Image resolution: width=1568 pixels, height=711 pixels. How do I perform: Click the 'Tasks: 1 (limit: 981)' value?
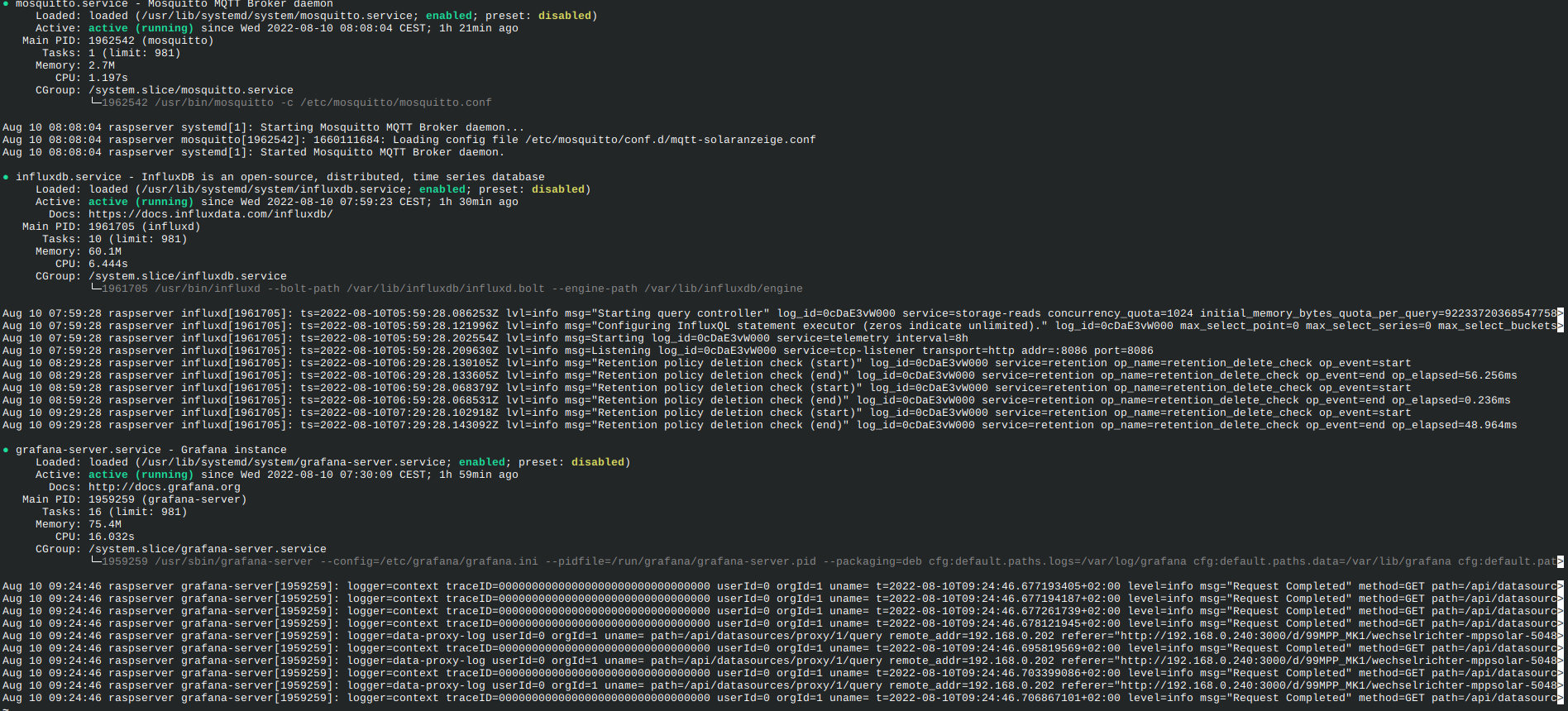135,53
